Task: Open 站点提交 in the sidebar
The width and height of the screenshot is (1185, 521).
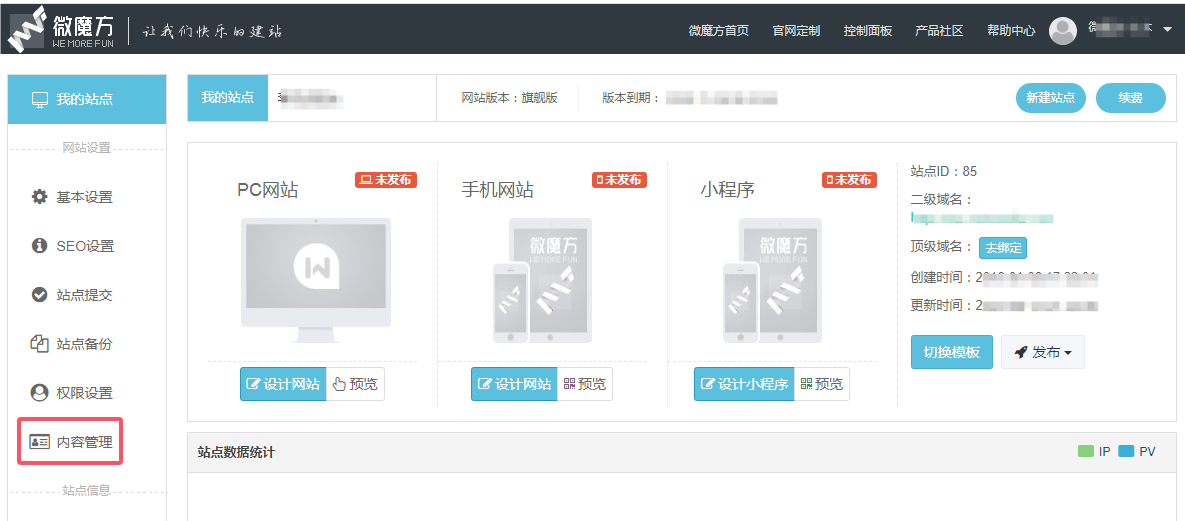Action: coord(85,296)
